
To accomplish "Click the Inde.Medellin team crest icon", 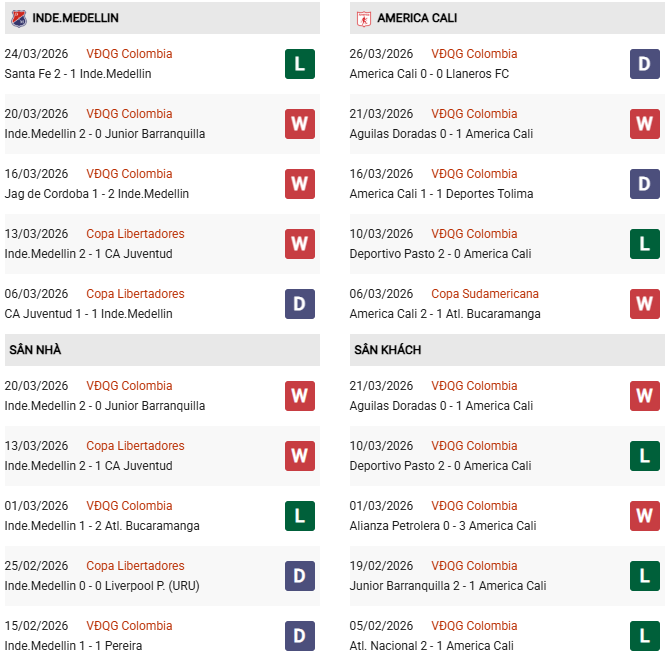I will pos(19,18).
